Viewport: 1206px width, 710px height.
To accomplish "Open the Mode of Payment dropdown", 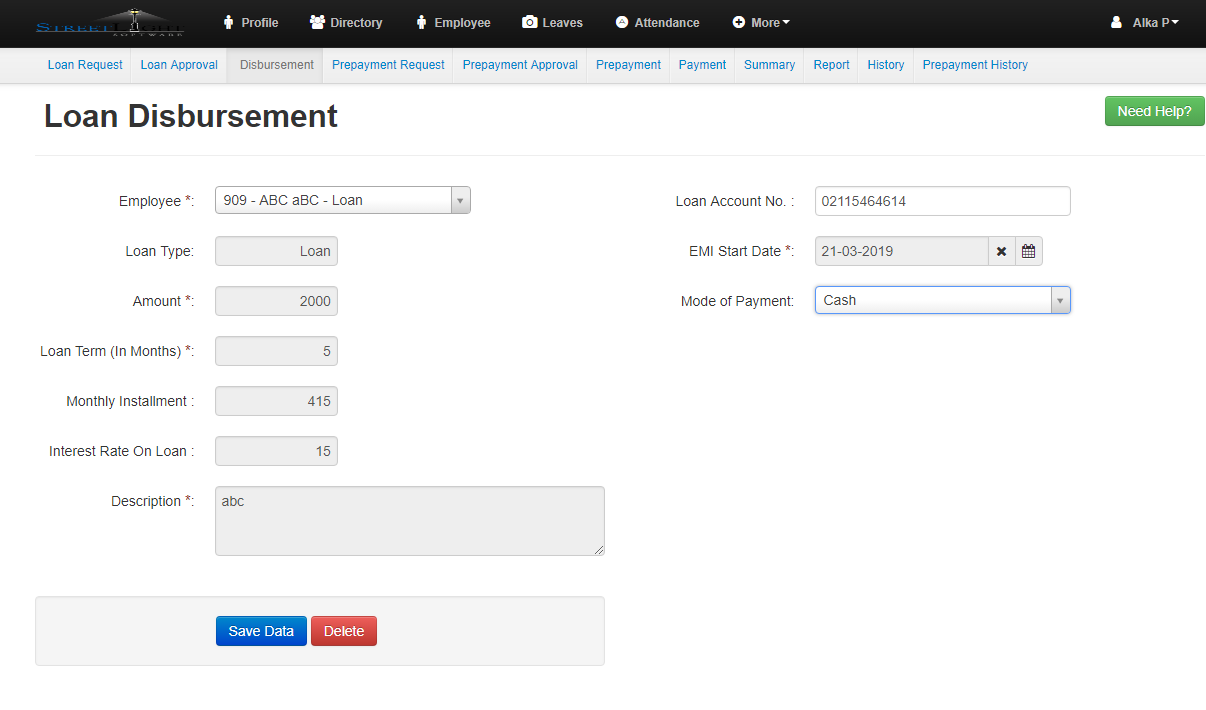I will 942,300.
